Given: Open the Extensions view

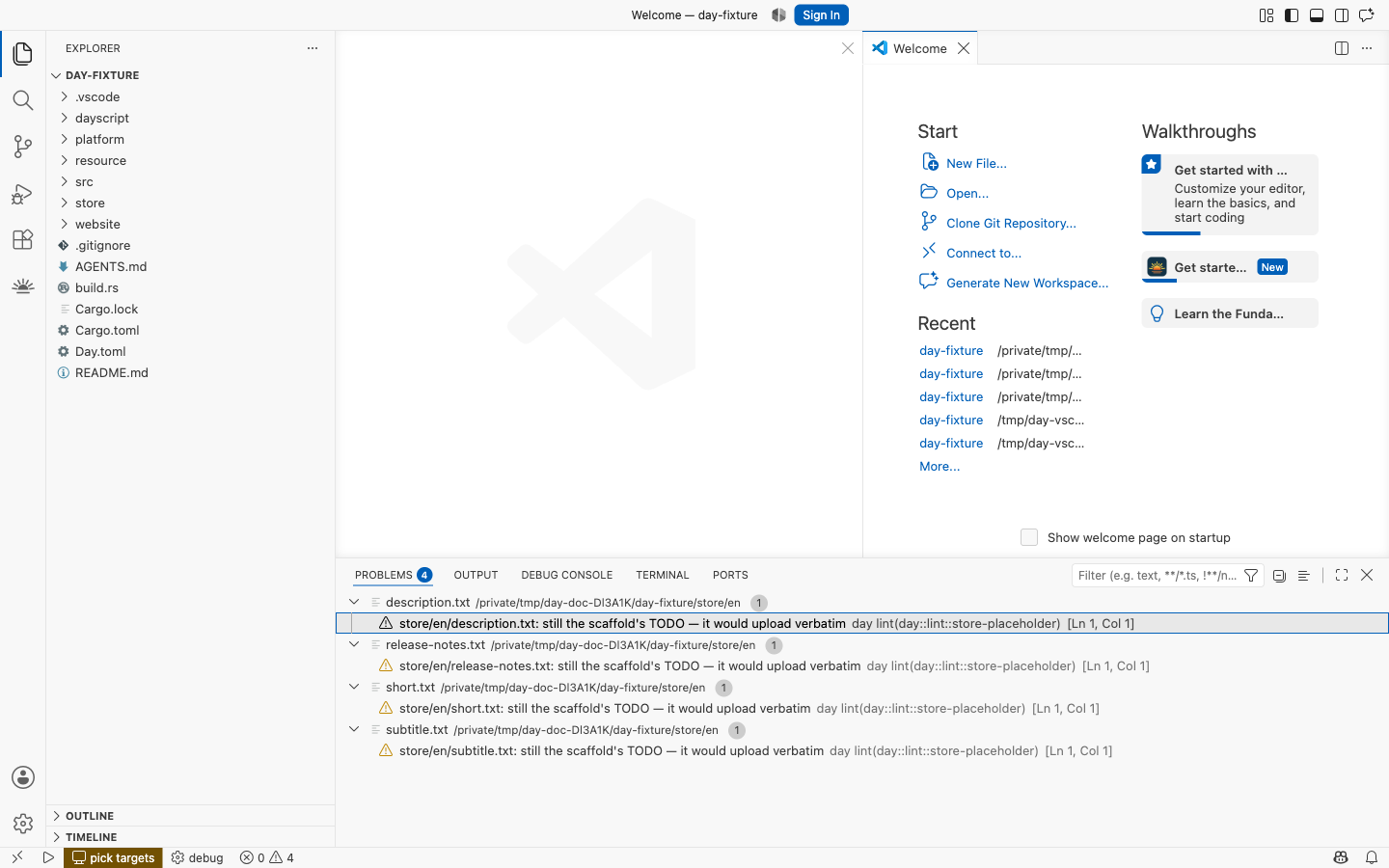Looking at the screenshot, I should click(23, 239).
